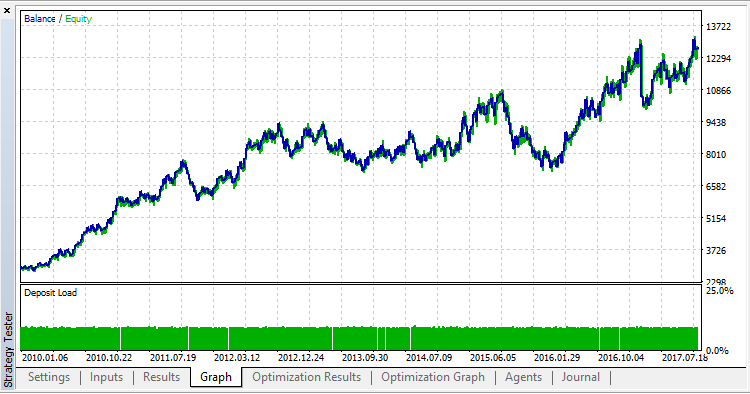Open the Results tab
Image resolution: width=750 pixels, height=394 pixels.
[161, 377]
